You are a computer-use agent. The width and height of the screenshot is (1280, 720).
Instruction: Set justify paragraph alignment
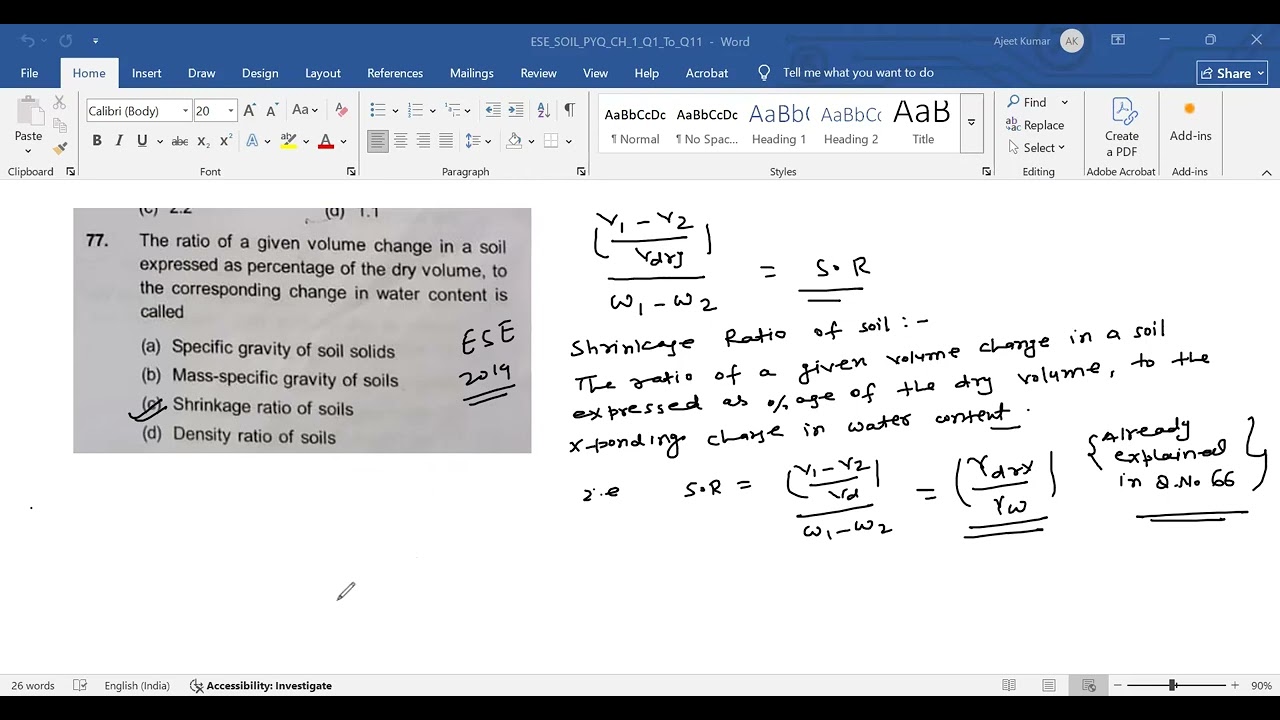coord(446,141)
